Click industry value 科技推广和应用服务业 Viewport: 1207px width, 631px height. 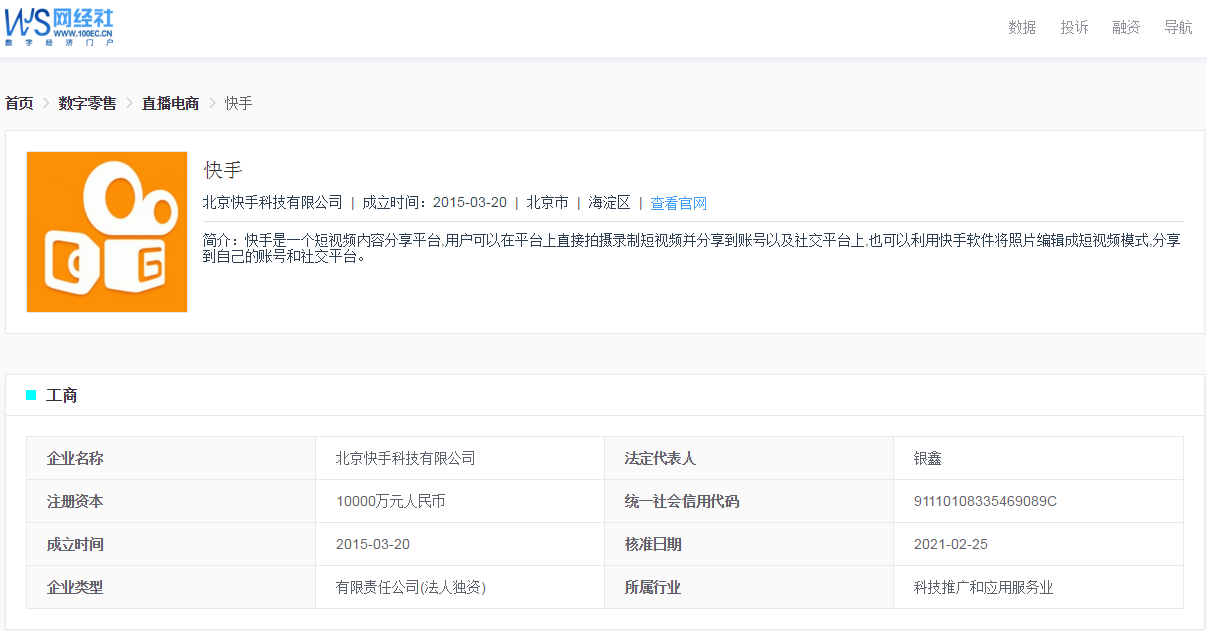tap(983, 587)
